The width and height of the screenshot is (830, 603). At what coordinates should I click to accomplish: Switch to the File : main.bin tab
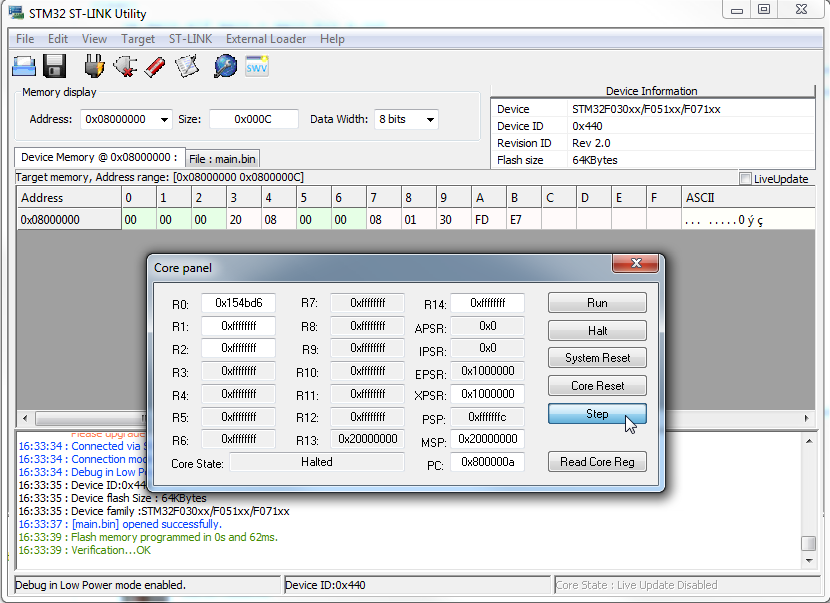(222, 159)
